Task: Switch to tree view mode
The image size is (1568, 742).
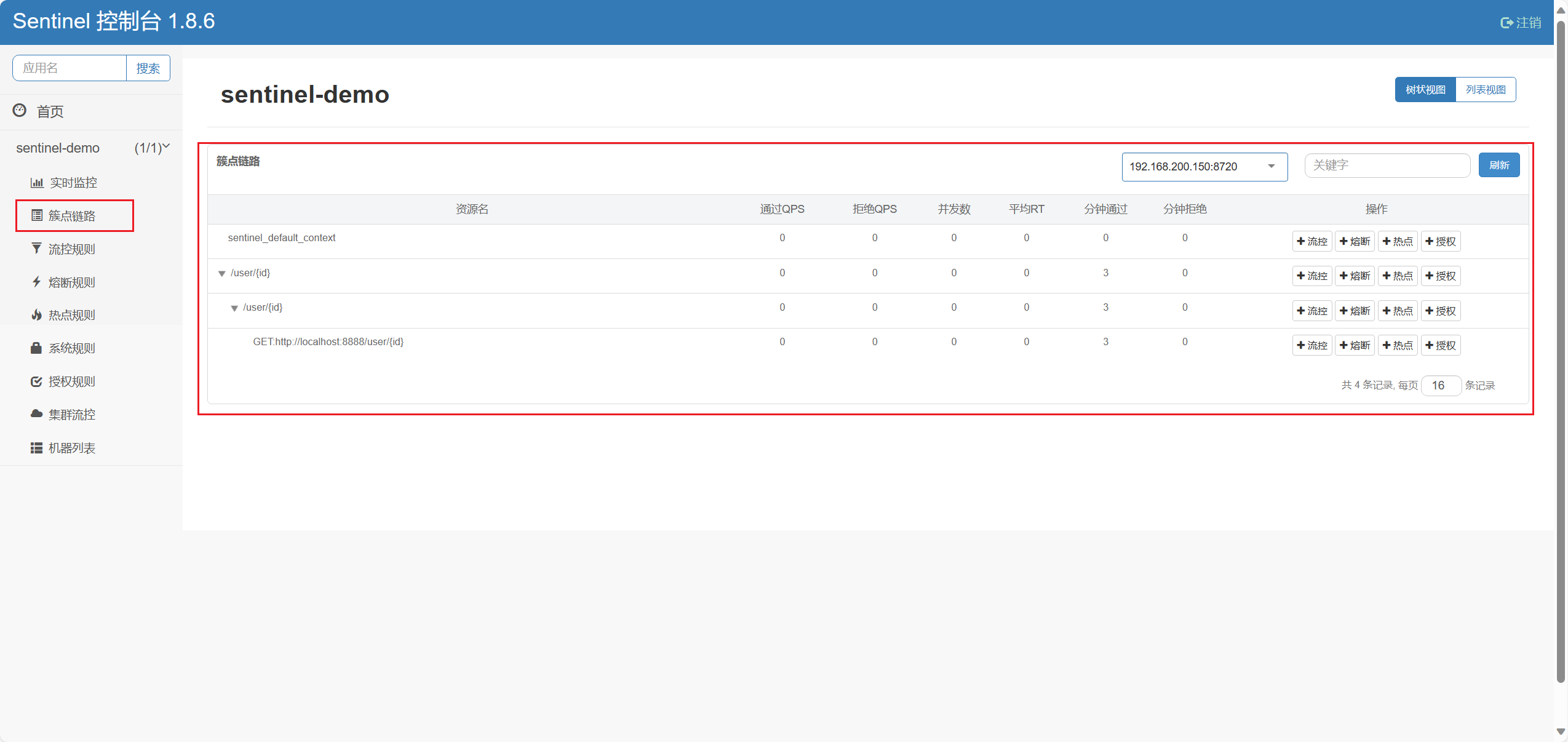Action: point(1425,90)
